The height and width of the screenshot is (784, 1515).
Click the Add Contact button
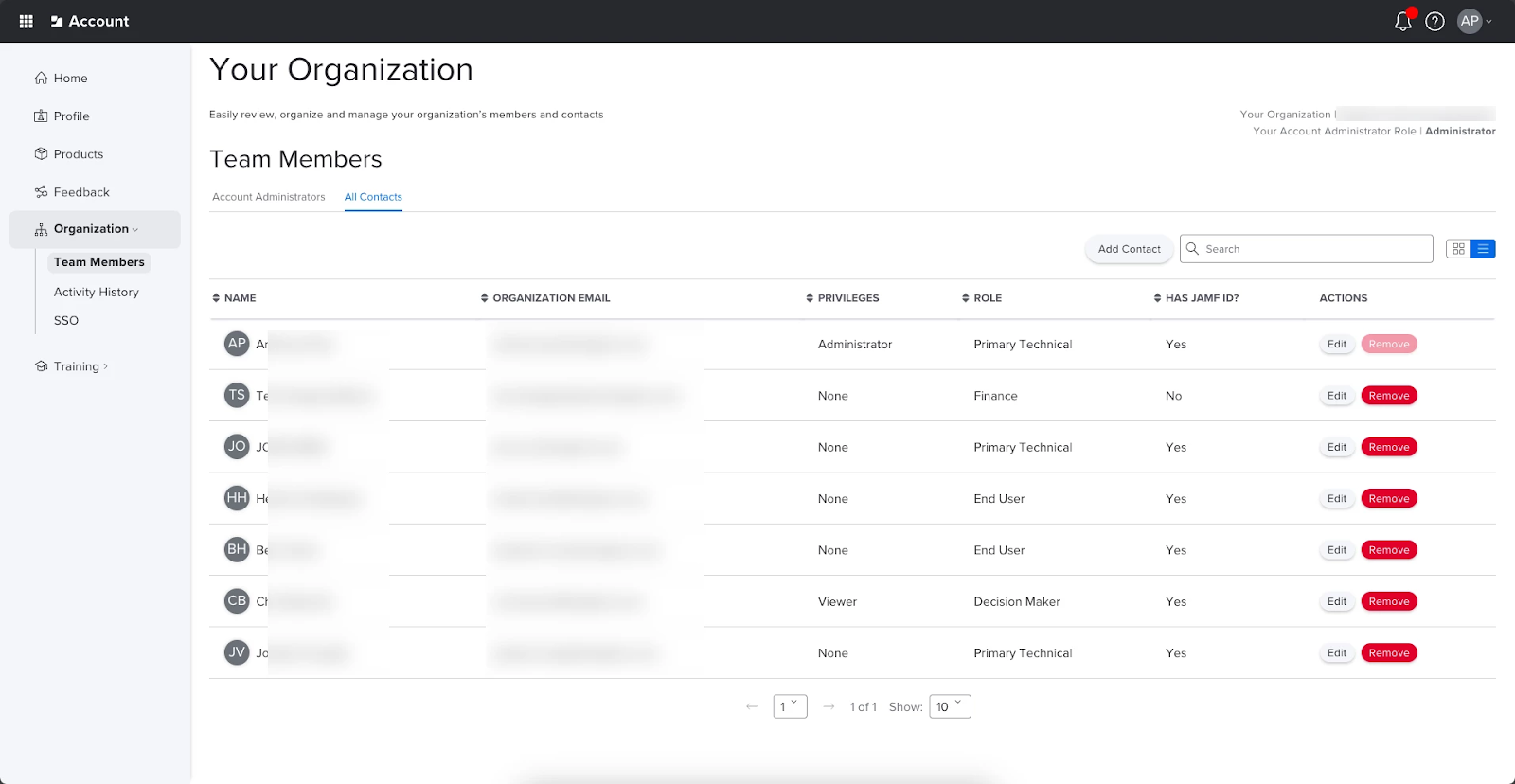(1129, 249)
